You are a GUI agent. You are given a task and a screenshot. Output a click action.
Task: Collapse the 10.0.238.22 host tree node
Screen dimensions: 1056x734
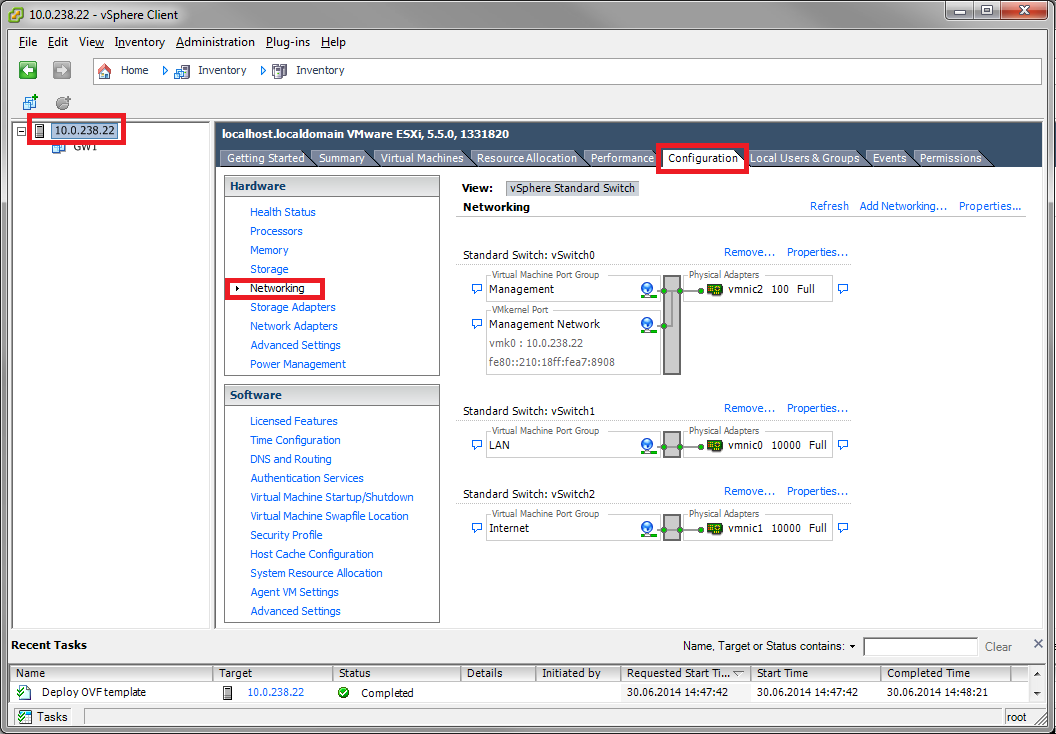point(22,131)
